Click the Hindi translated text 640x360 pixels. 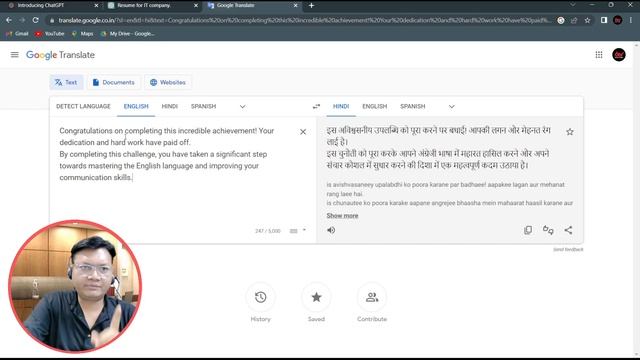coord(439,148)
